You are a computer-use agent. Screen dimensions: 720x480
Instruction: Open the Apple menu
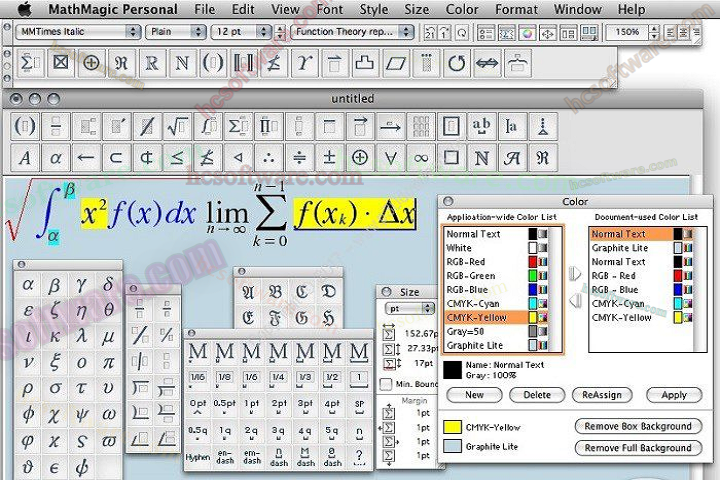pos(24,9)
